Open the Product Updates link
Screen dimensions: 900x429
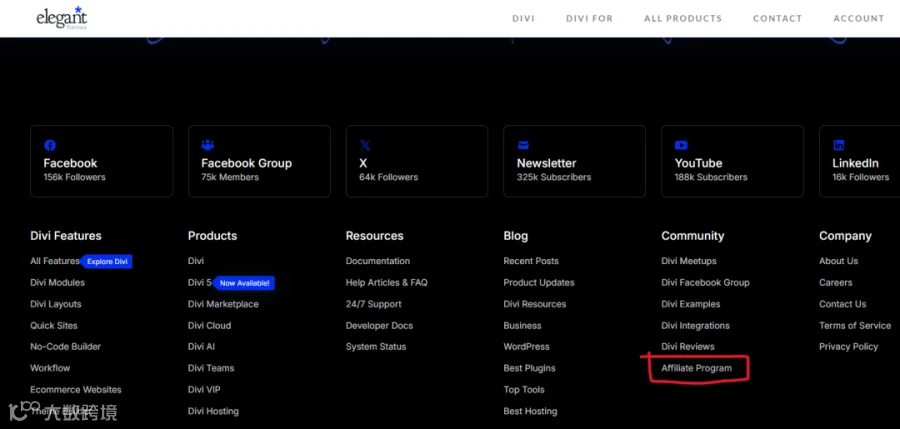(539, 283)
